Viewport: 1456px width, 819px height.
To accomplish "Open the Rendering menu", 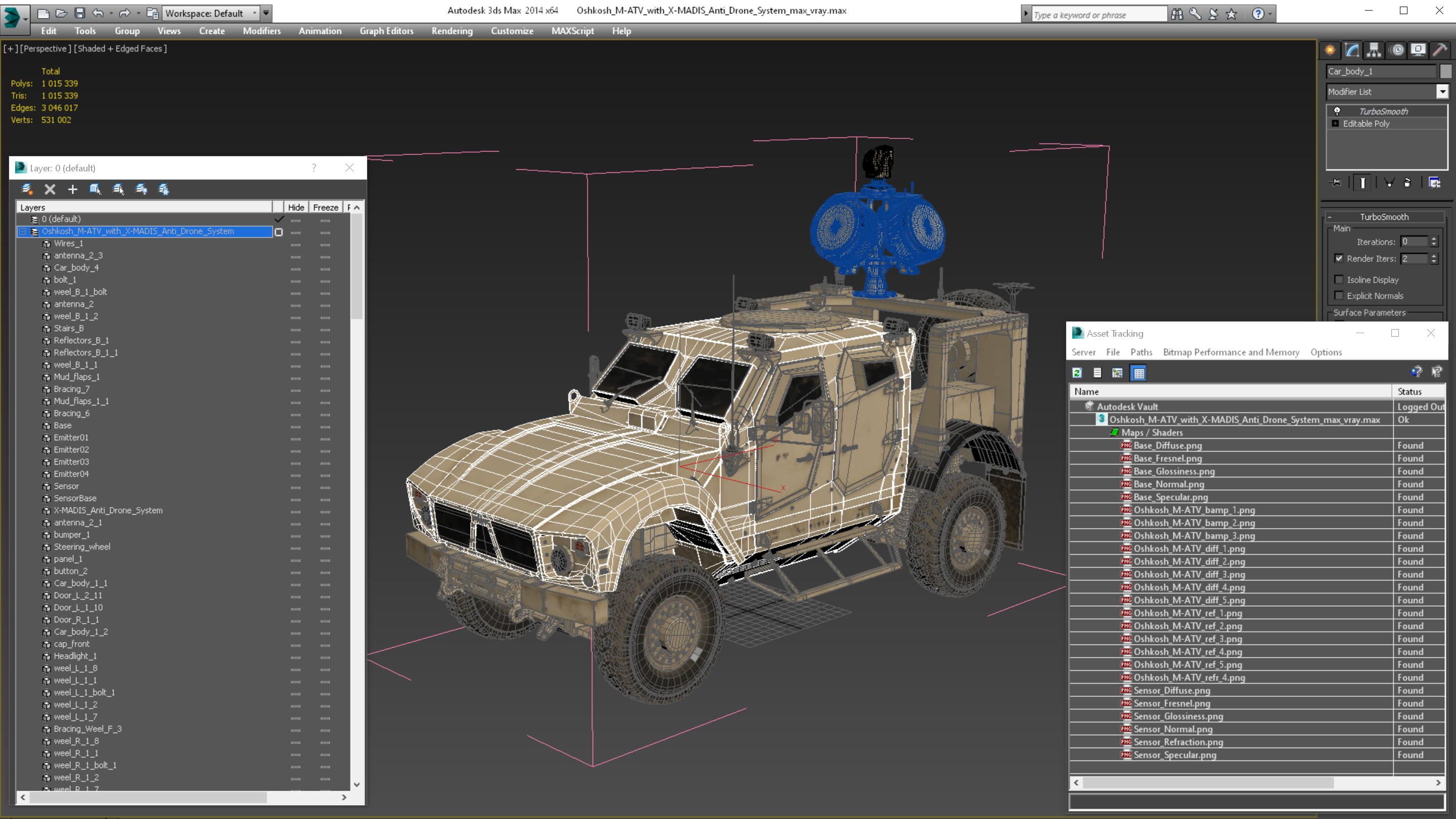I will [x=451, y=31].
